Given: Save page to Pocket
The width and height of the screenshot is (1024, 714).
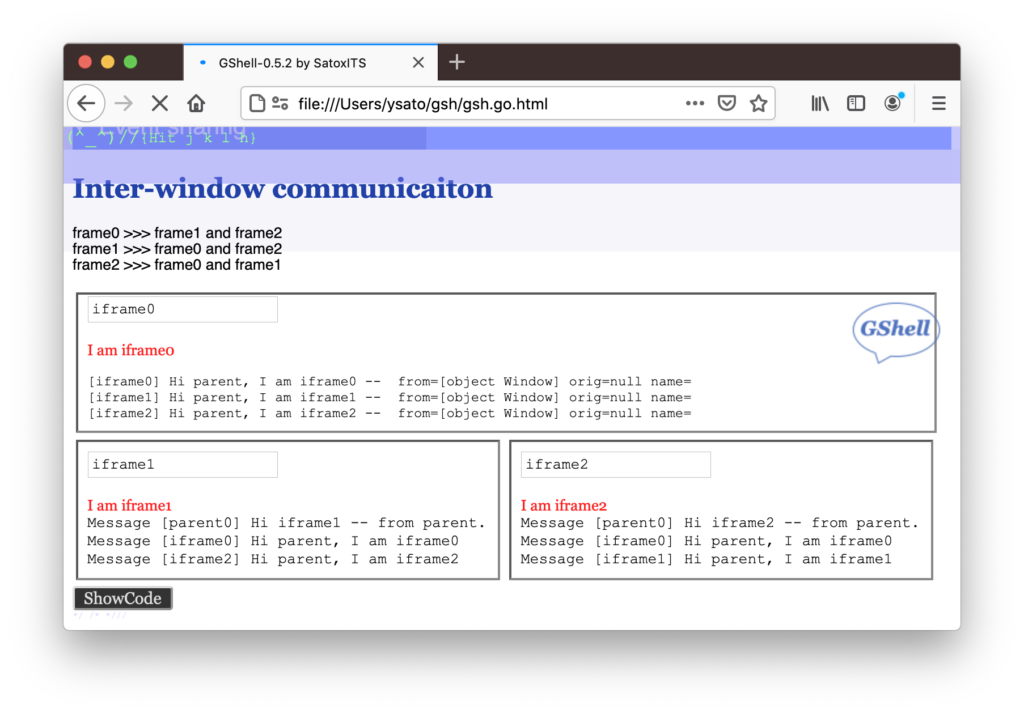Looking at the screenshot, I should pyautogui.click(x=728, y=103).
